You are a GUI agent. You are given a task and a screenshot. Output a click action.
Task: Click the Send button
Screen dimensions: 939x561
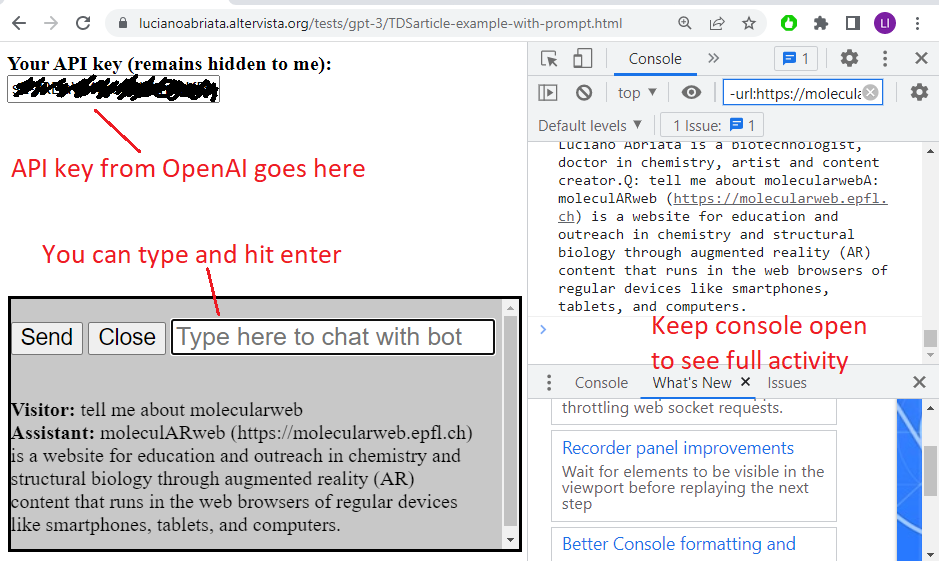pyautogui.click(x=47, y=337)
